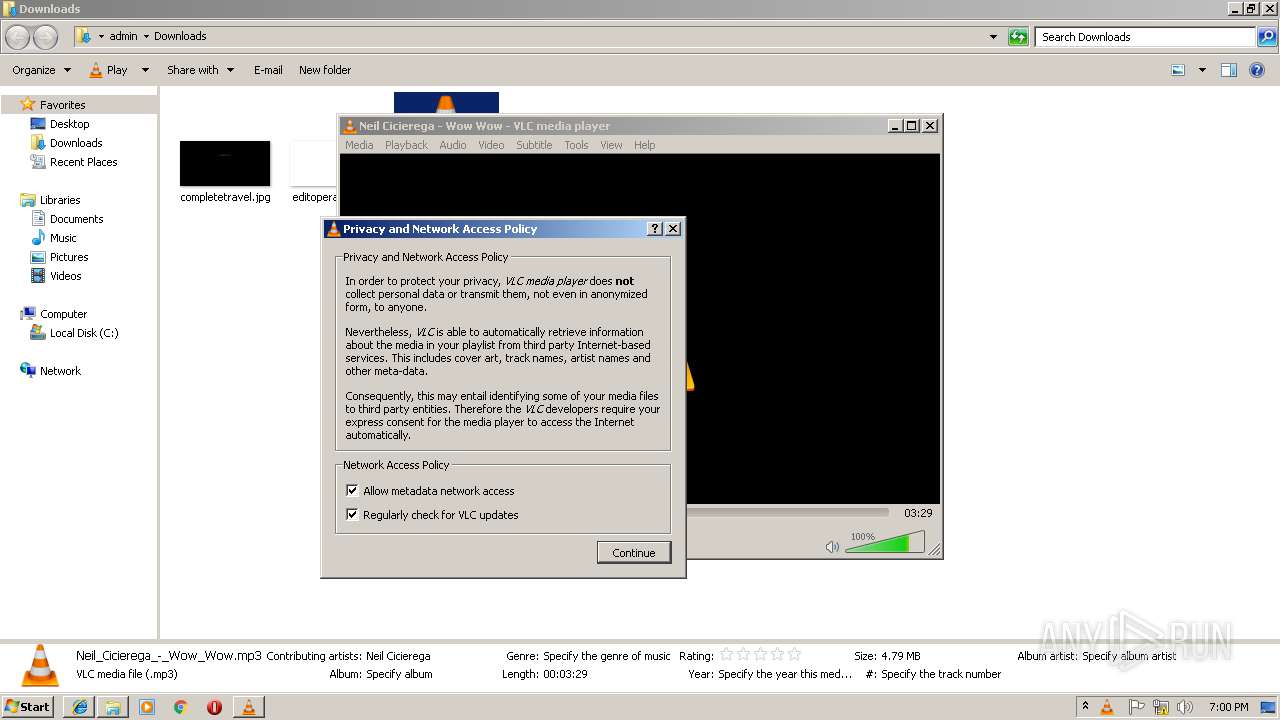Open the Share with dropdown

tap(200, 70)
